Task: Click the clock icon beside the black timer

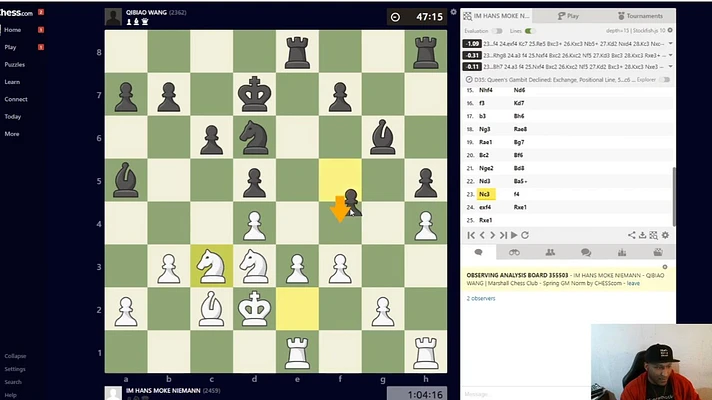Action: [396, 17]
